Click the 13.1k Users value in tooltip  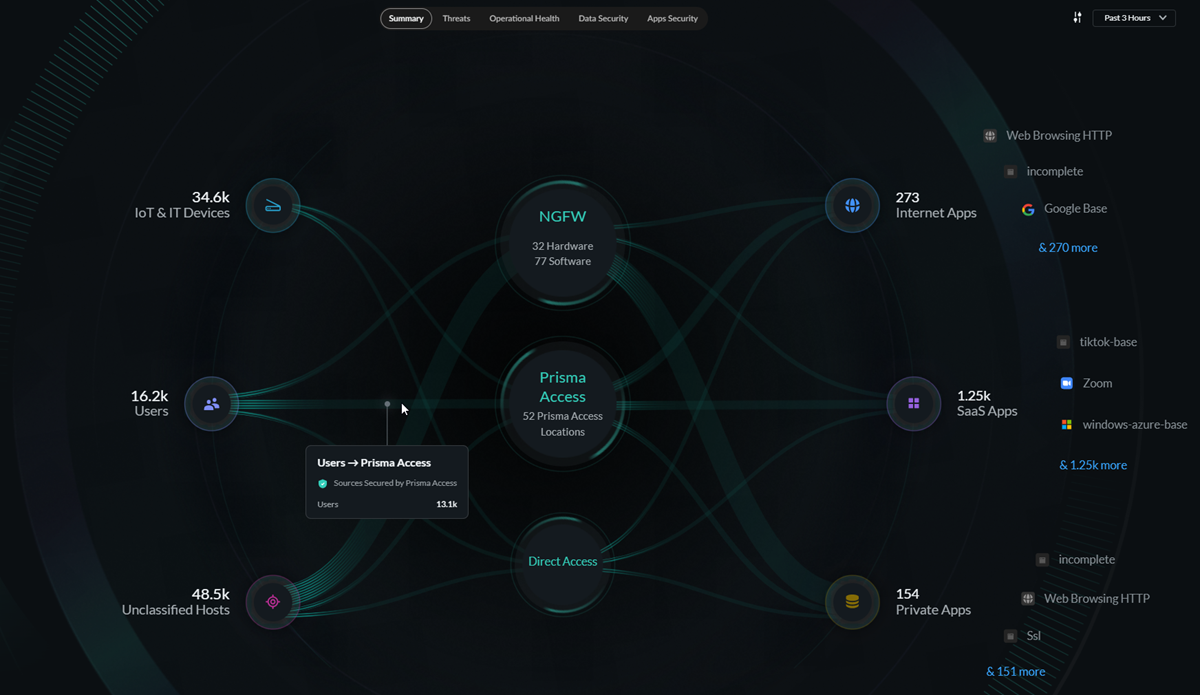[x=446, y=505]
